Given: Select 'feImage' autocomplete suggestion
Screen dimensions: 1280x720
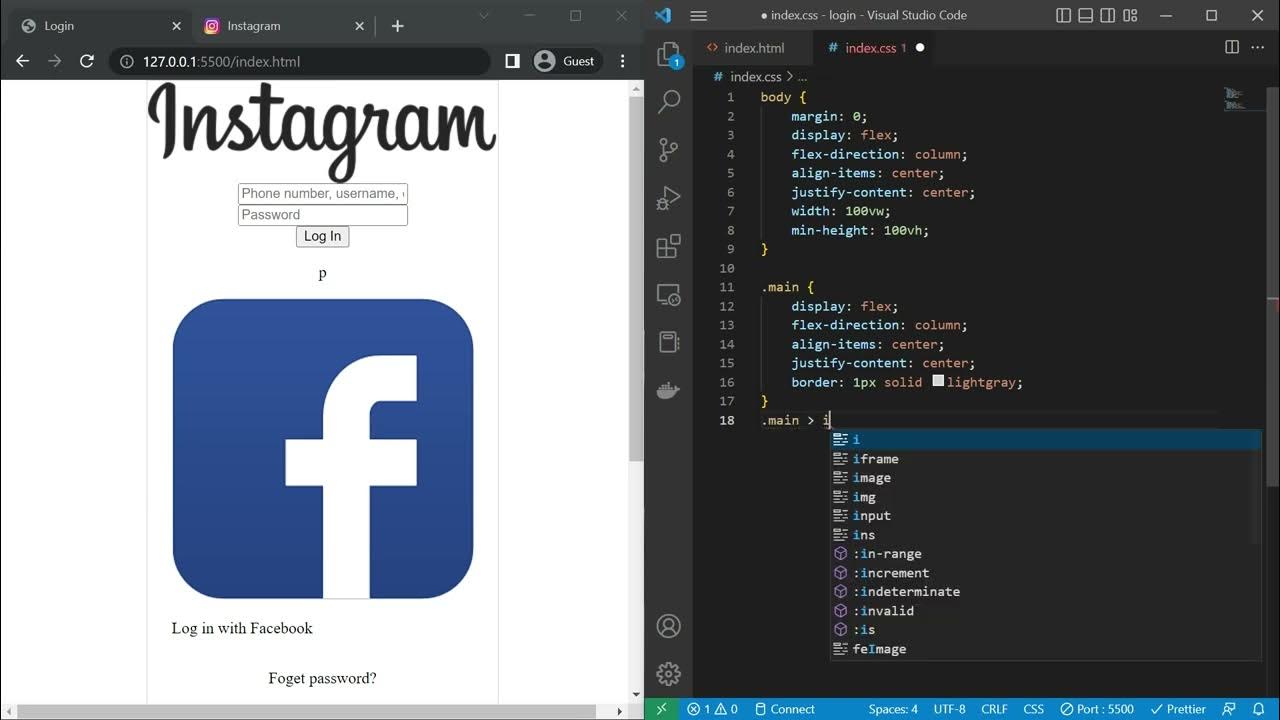Looking at the screenshot, I should [x=1046, y=648].
